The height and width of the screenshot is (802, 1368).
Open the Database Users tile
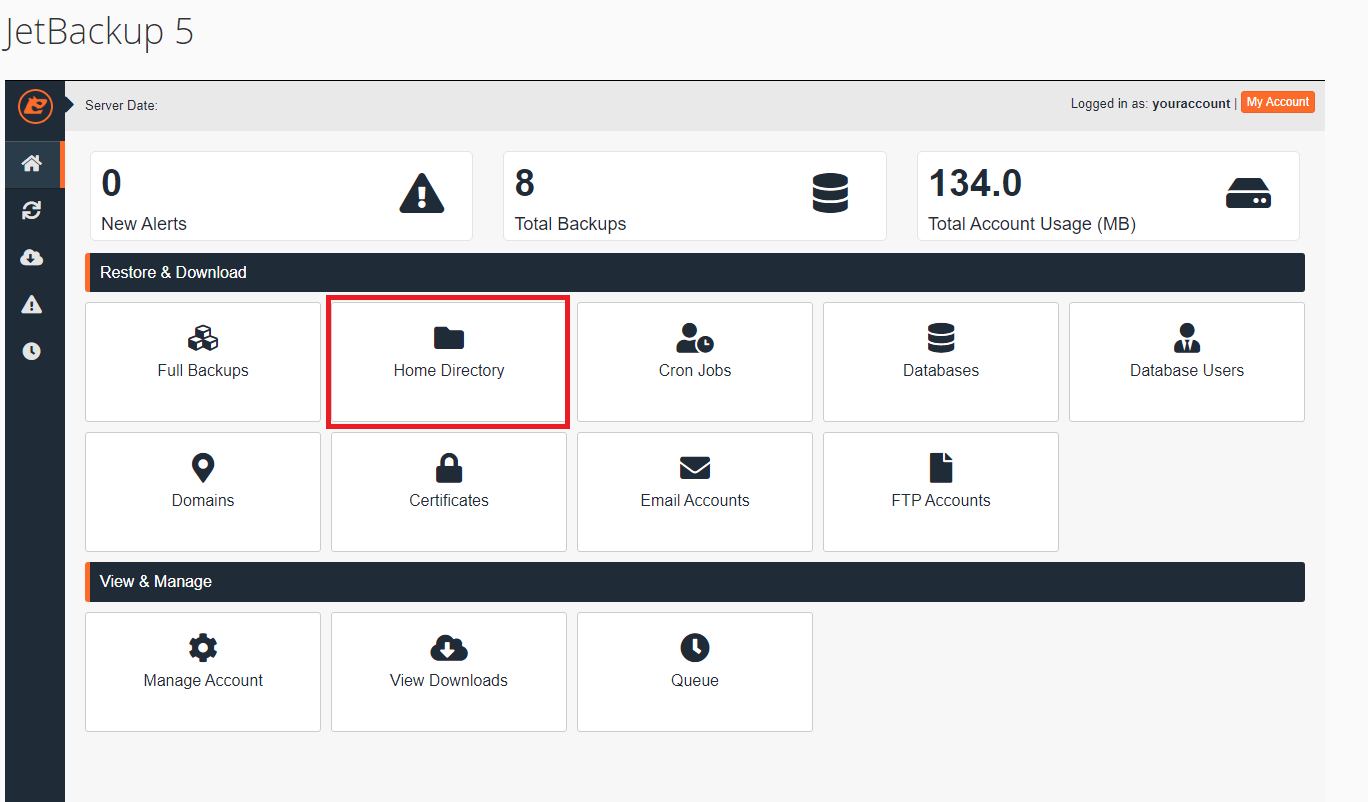pos(1187,362)
